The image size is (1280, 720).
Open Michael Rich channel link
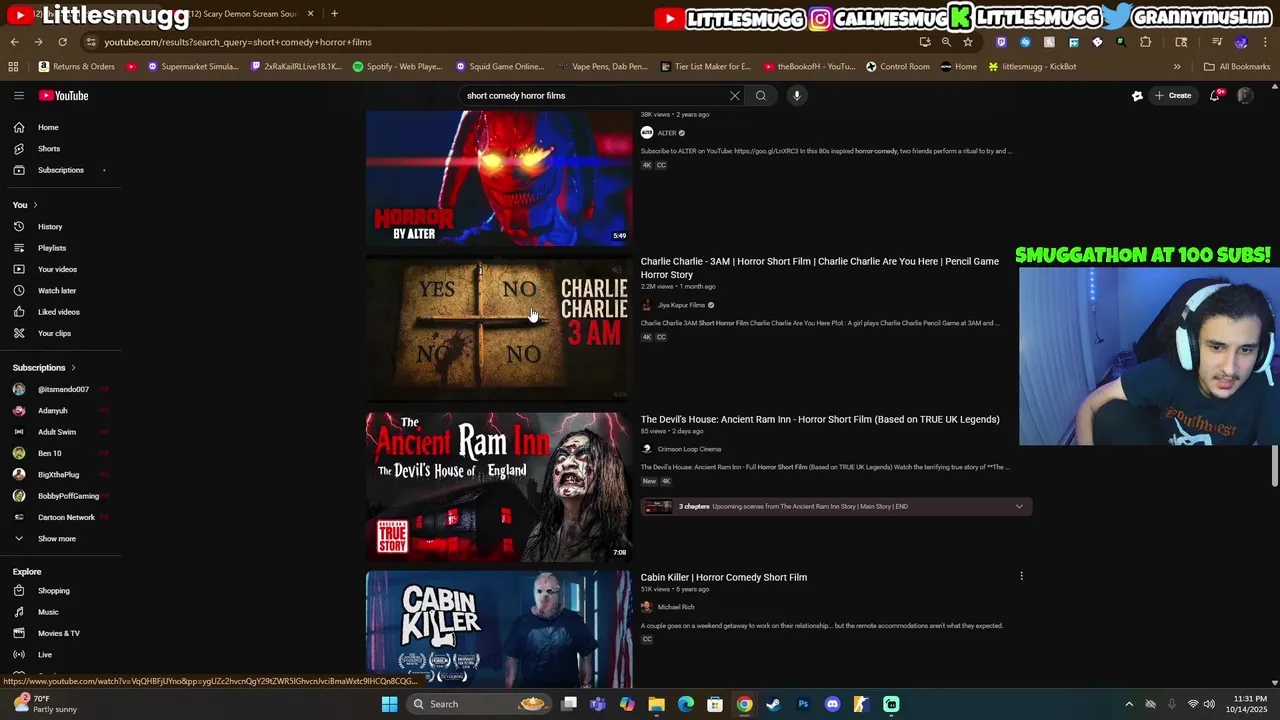tap(676, 607)
